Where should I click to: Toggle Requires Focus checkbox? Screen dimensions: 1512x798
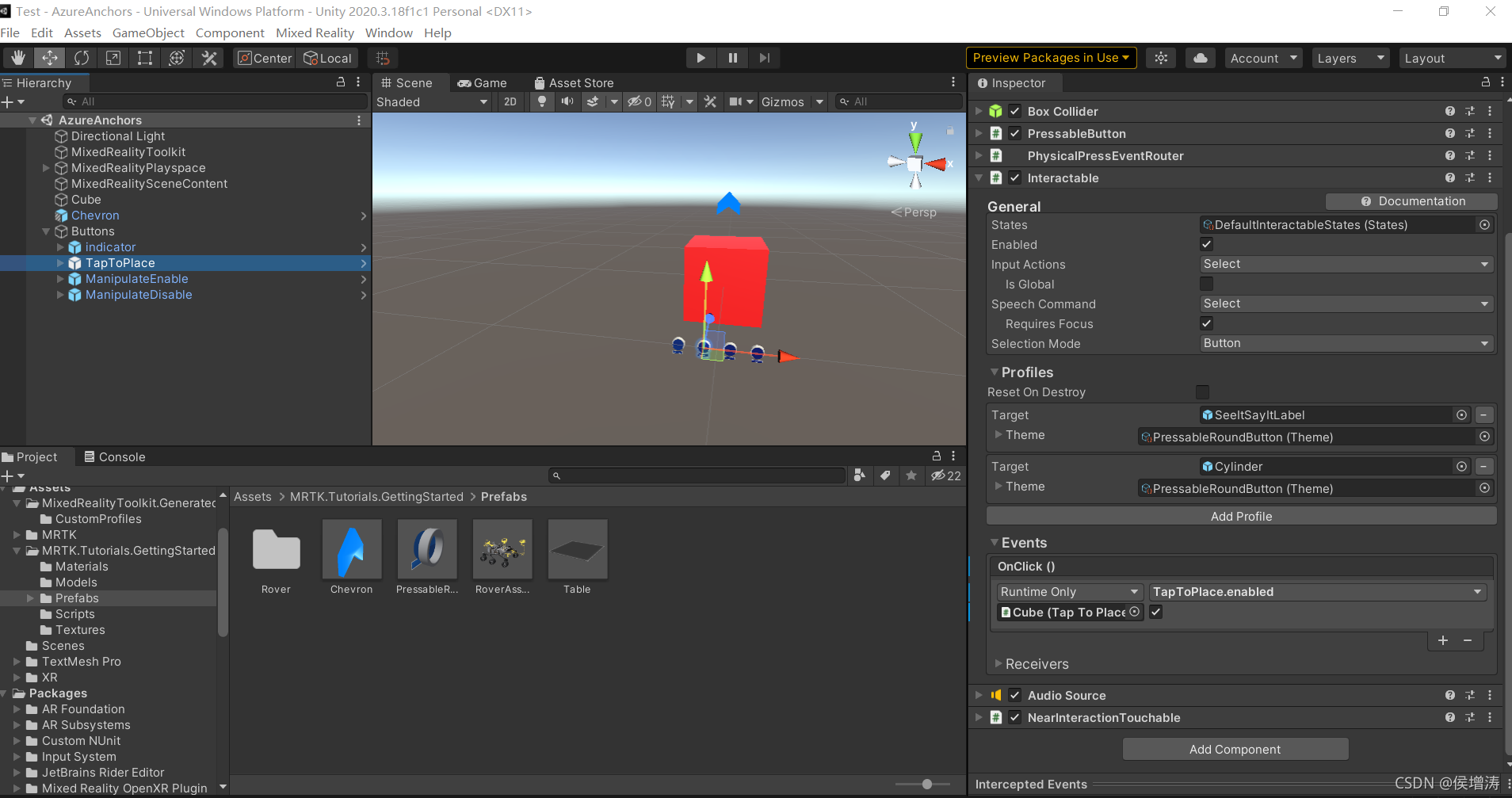click(1206, 323)
